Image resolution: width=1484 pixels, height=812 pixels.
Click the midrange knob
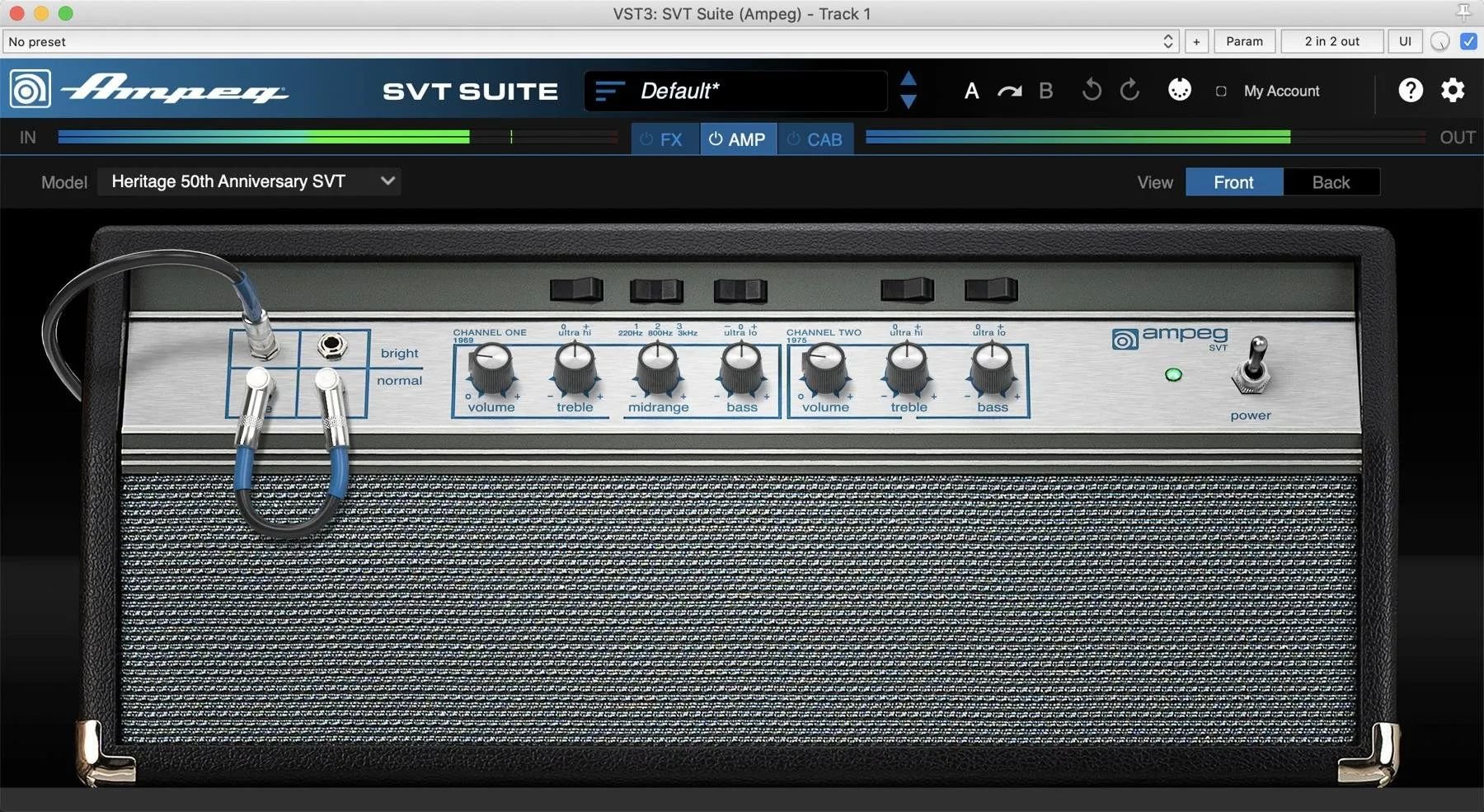pos(658,368)
